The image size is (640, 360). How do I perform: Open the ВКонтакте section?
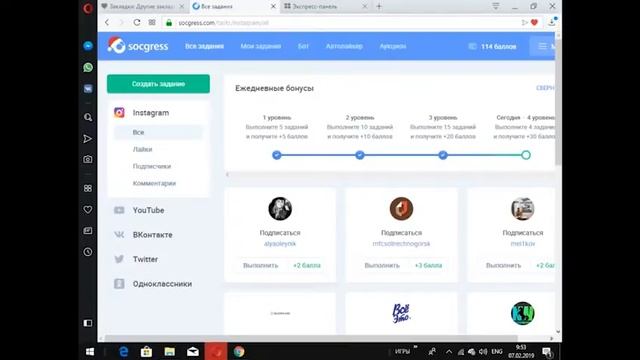tap(152, 235)
